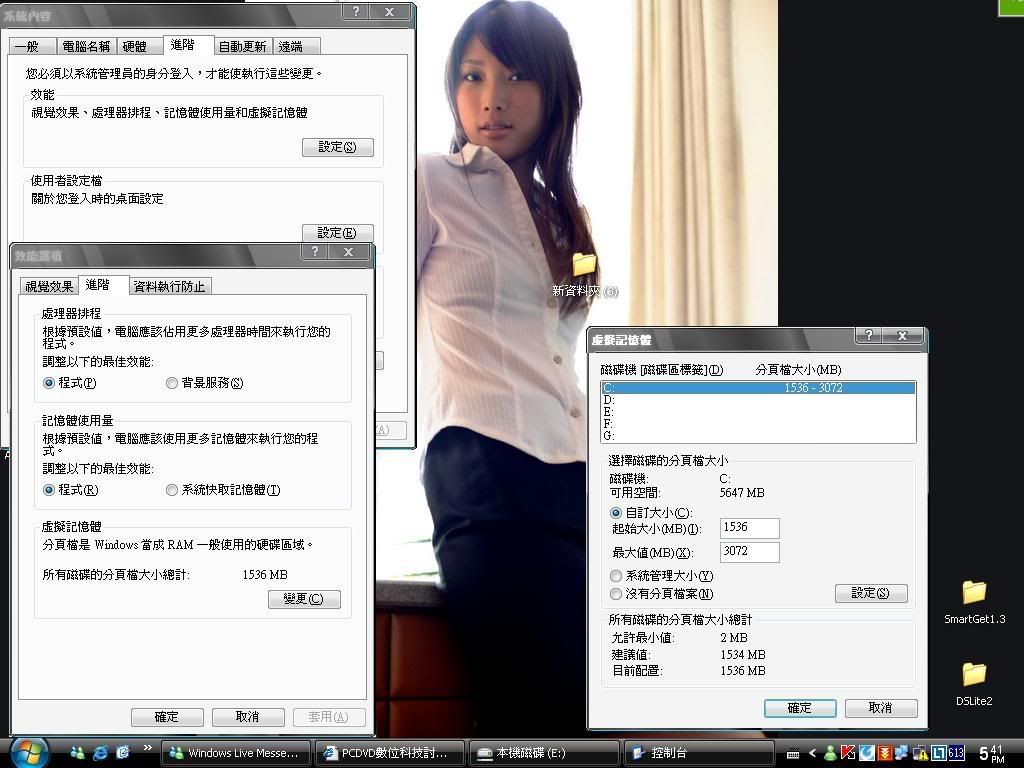Switch to the 視覺效果 tab
The width and height of the screenshot is (1024, 768).
(49, 286)
